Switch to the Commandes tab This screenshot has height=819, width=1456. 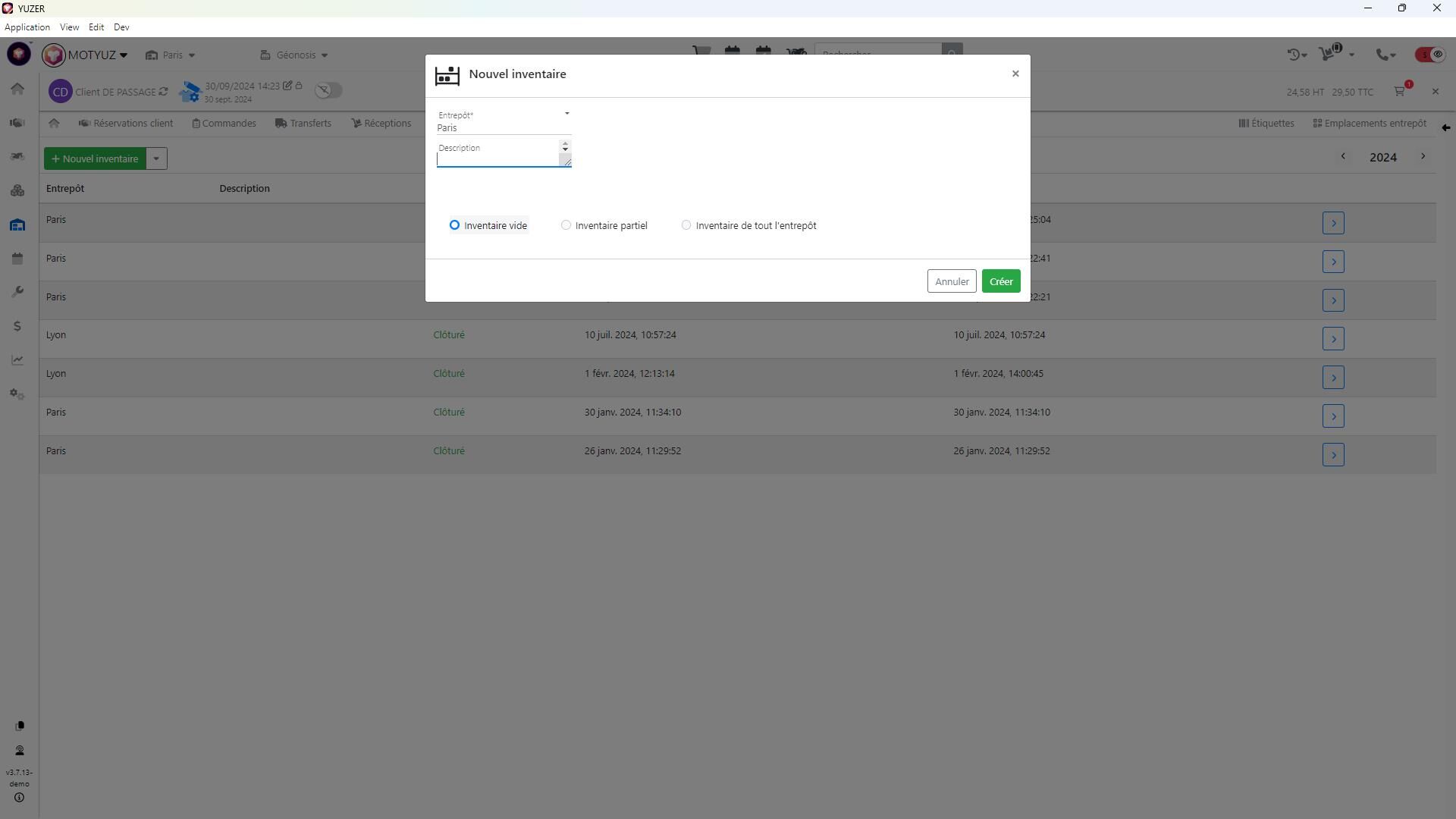(x=224, y=124)
